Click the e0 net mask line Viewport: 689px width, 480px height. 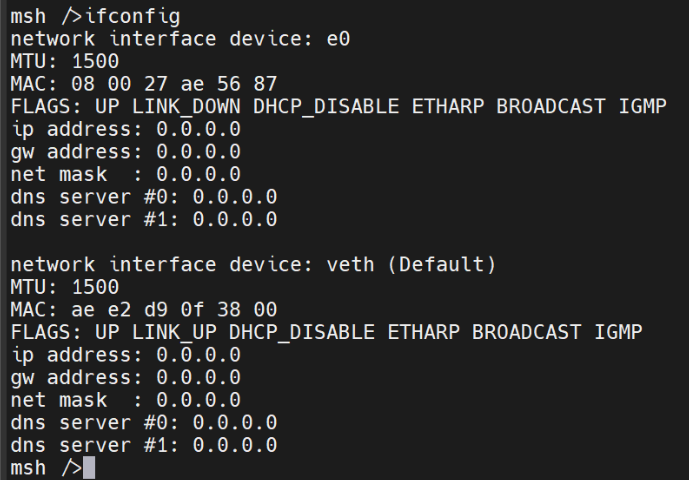point(125,174)
